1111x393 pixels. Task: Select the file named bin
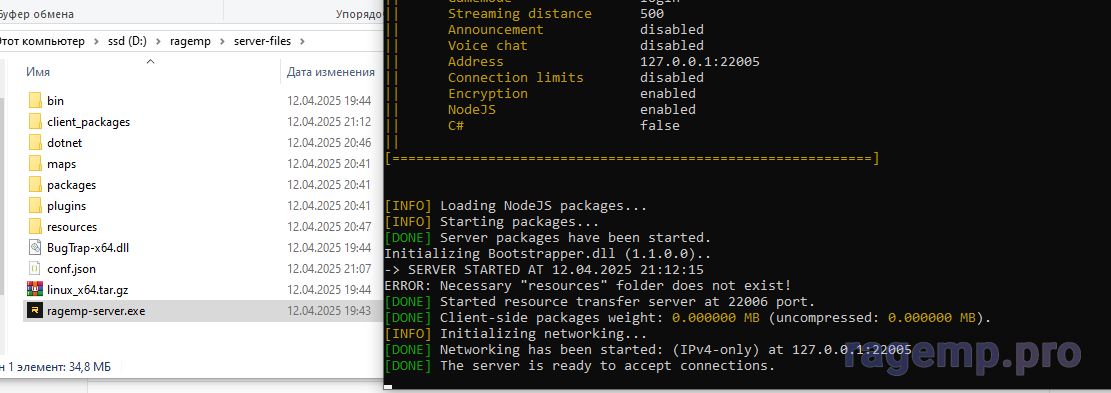tap(55, 101)
